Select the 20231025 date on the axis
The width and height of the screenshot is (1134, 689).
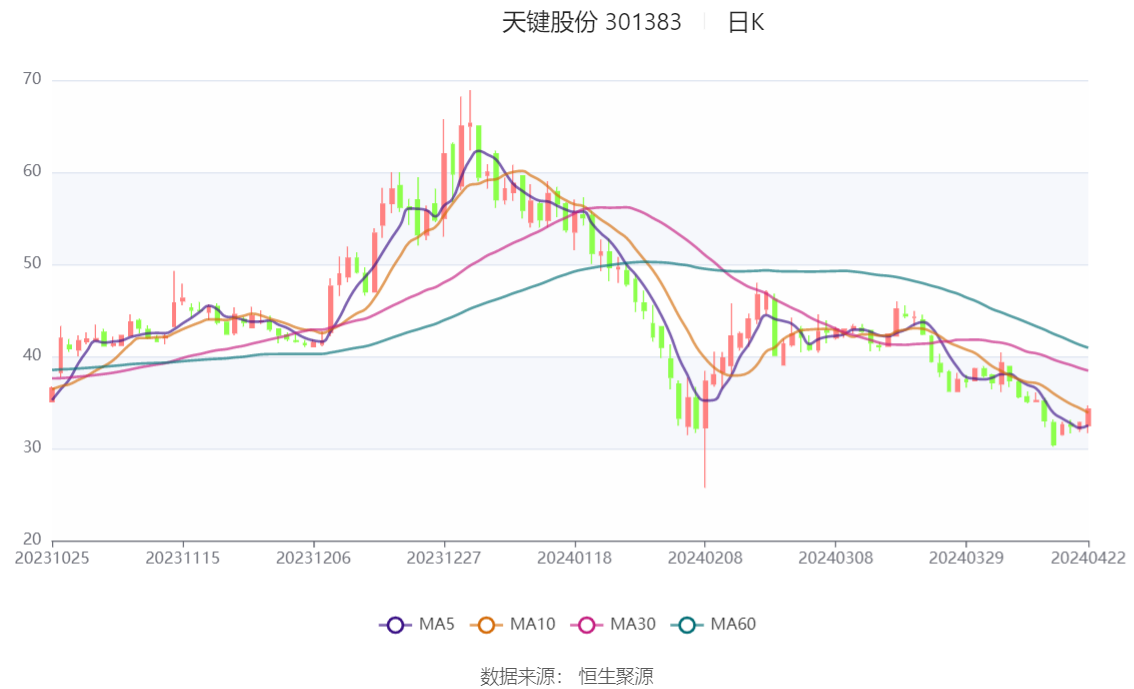tap(52, 558)
